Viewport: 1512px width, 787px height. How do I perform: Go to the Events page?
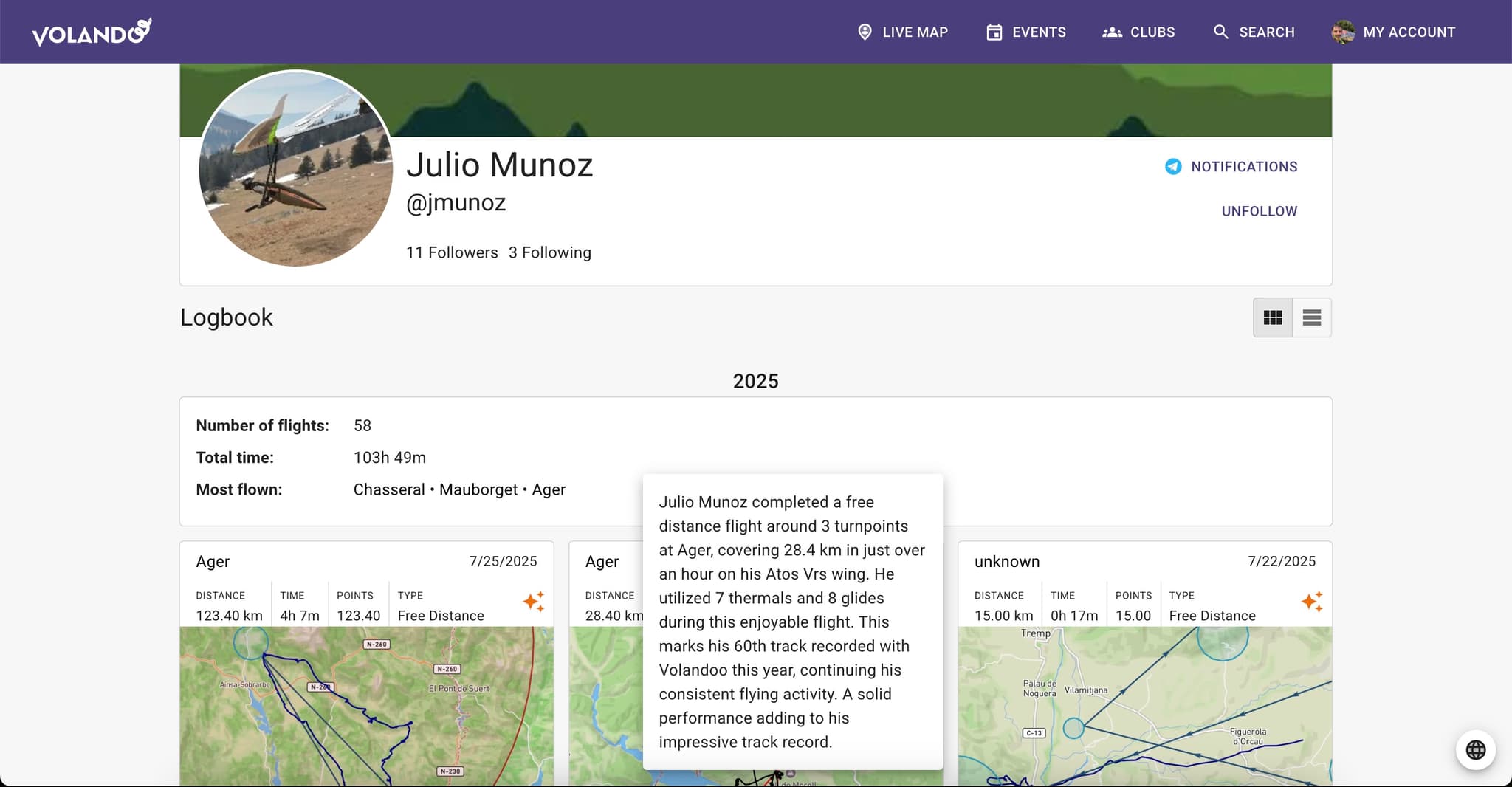[x=1025, y=32]
